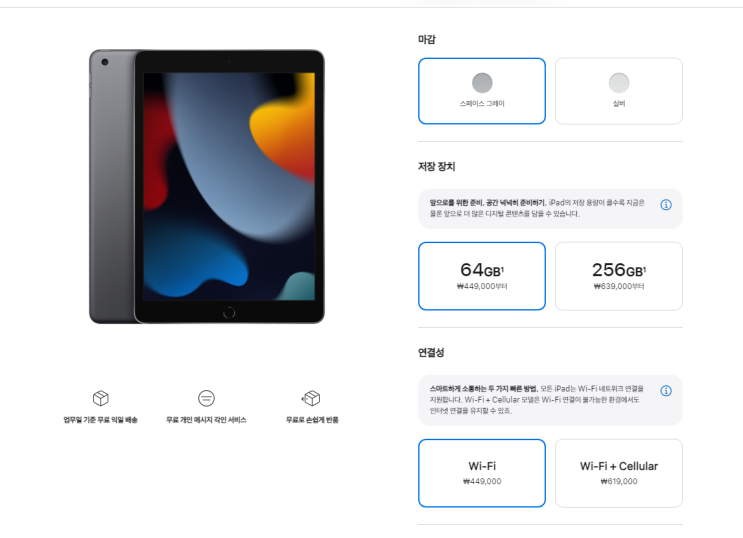Select the Silver color swatch
The image size is (743, 538).
[619, 83]
